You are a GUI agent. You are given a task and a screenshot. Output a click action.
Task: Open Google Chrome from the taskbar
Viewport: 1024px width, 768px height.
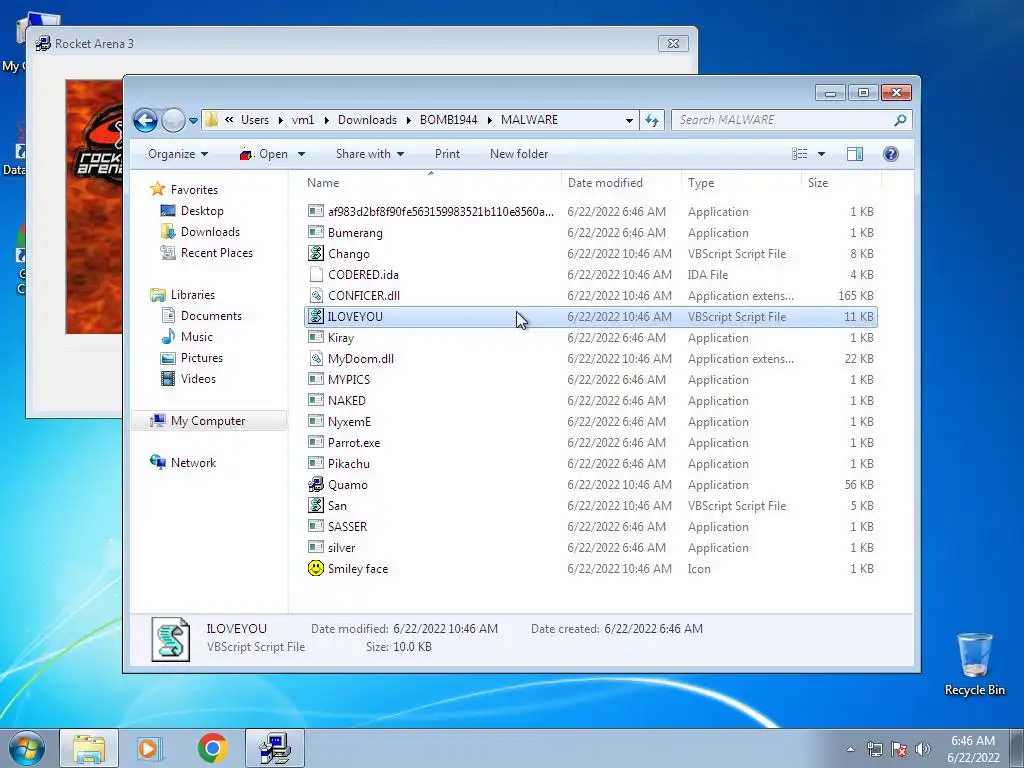click(212, 748)
